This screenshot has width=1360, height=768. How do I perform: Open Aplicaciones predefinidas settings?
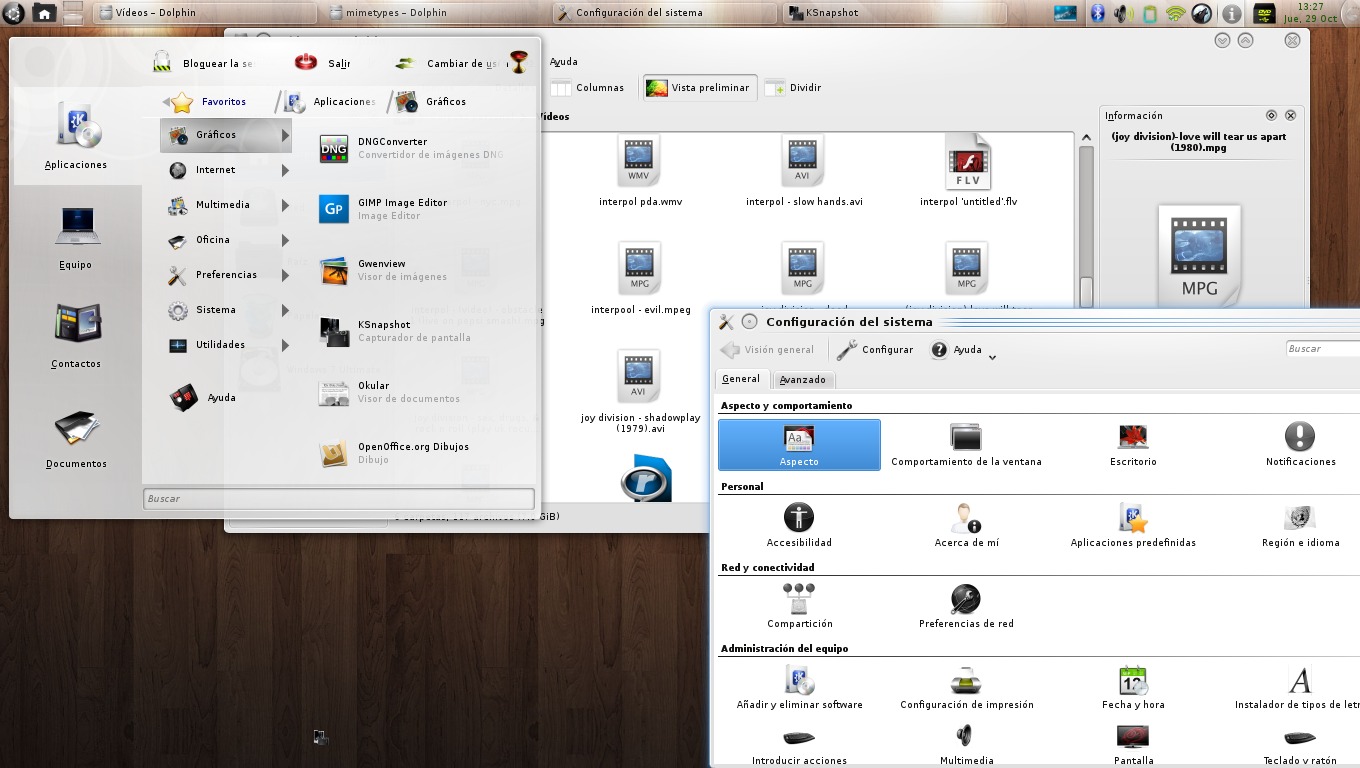coord(1133,526)
